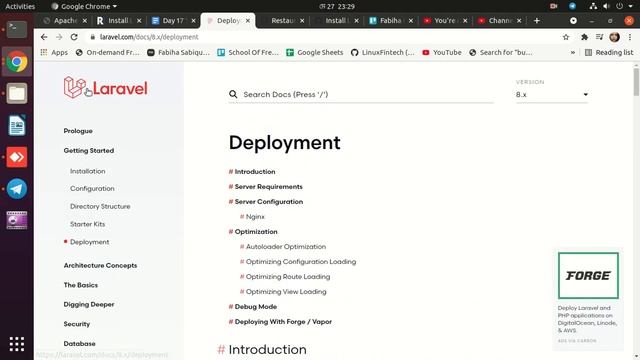Image resolution: width=640 pixels, height=360 pixels.
Task: Open the Starter Kits docs page
Action: pos(87,224)
